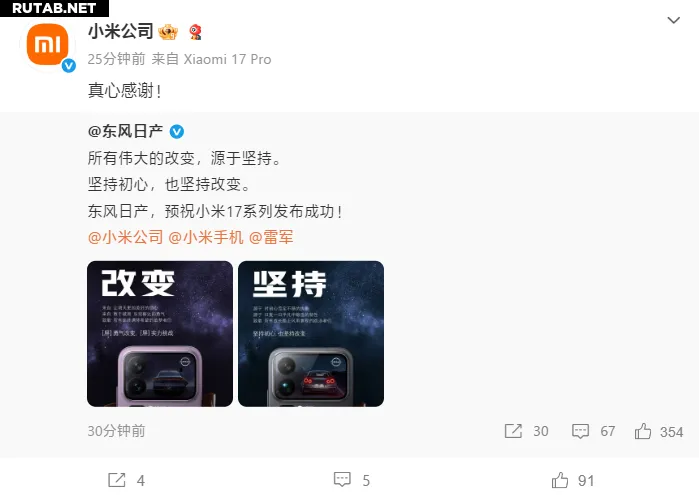
Task: Expand the post options chevron menu
Action: click(x=673, y=20)
